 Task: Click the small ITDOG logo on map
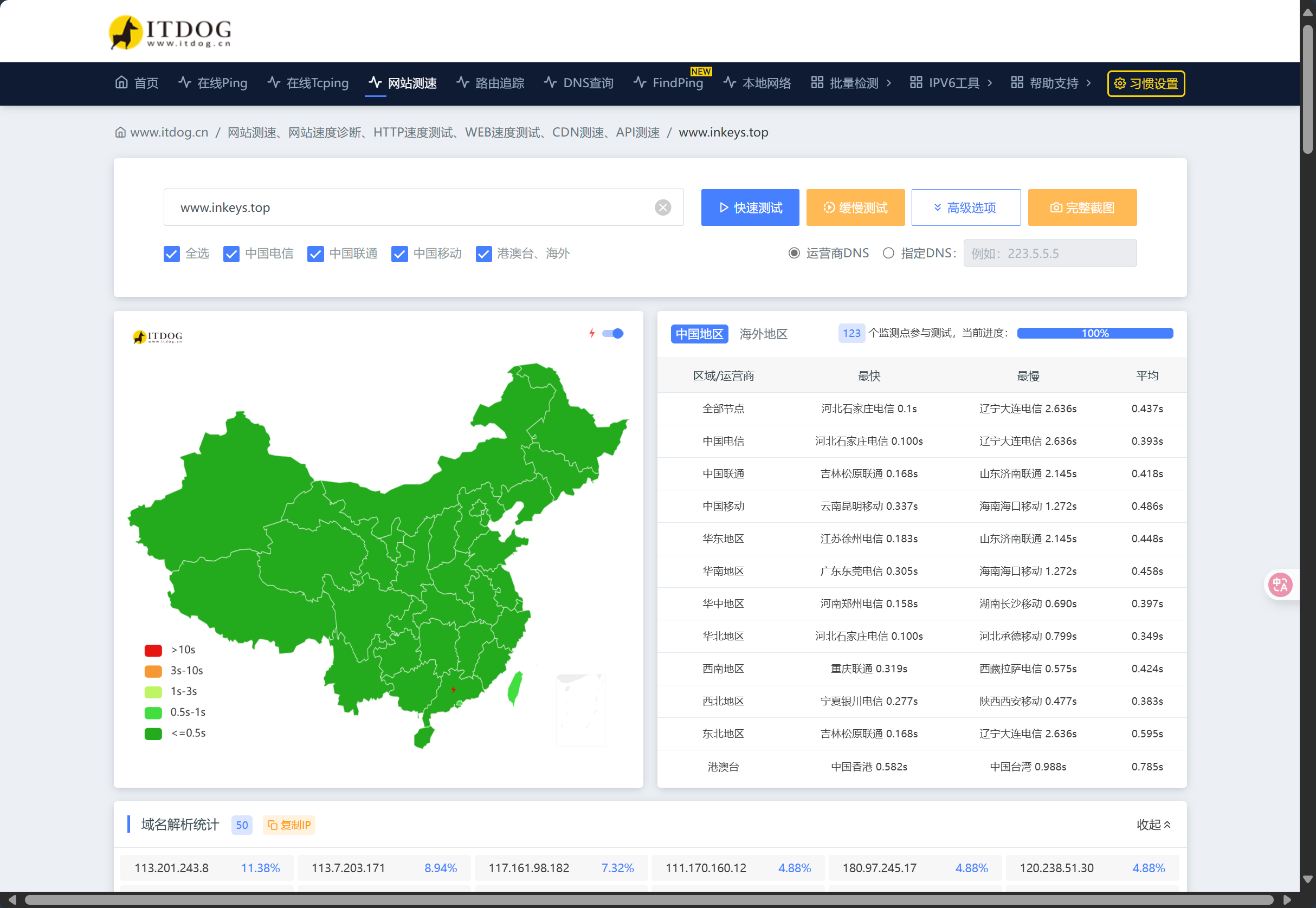[157, 337]
